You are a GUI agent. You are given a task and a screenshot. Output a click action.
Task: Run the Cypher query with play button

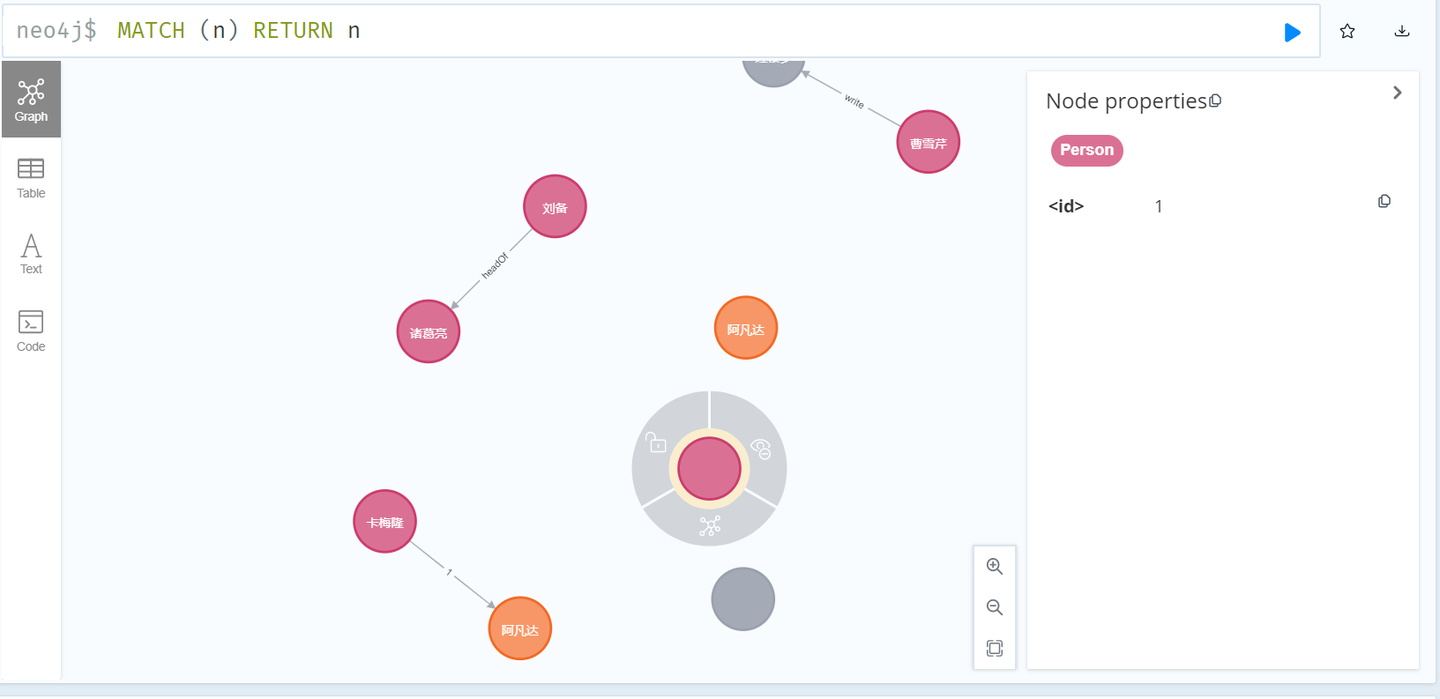(x=1292, y=32)
